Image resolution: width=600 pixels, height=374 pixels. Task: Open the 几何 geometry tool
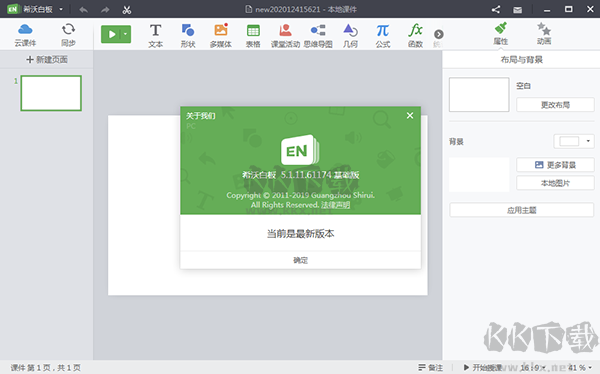click(350, 36)
